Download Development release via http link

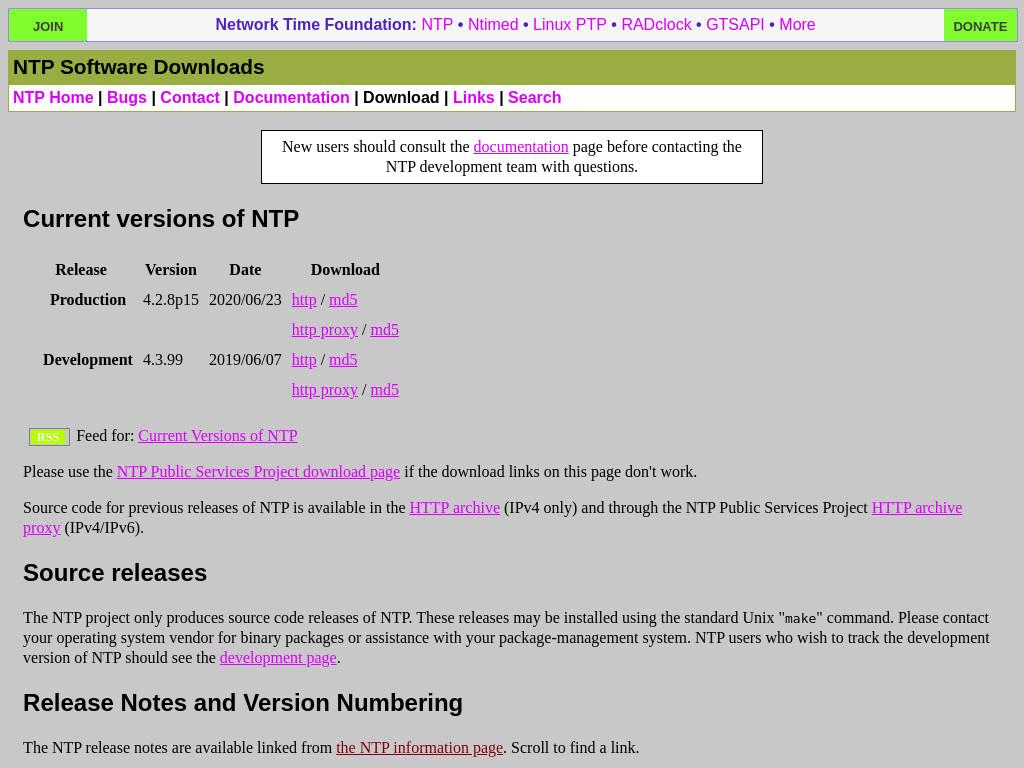(x=304, y=360)
